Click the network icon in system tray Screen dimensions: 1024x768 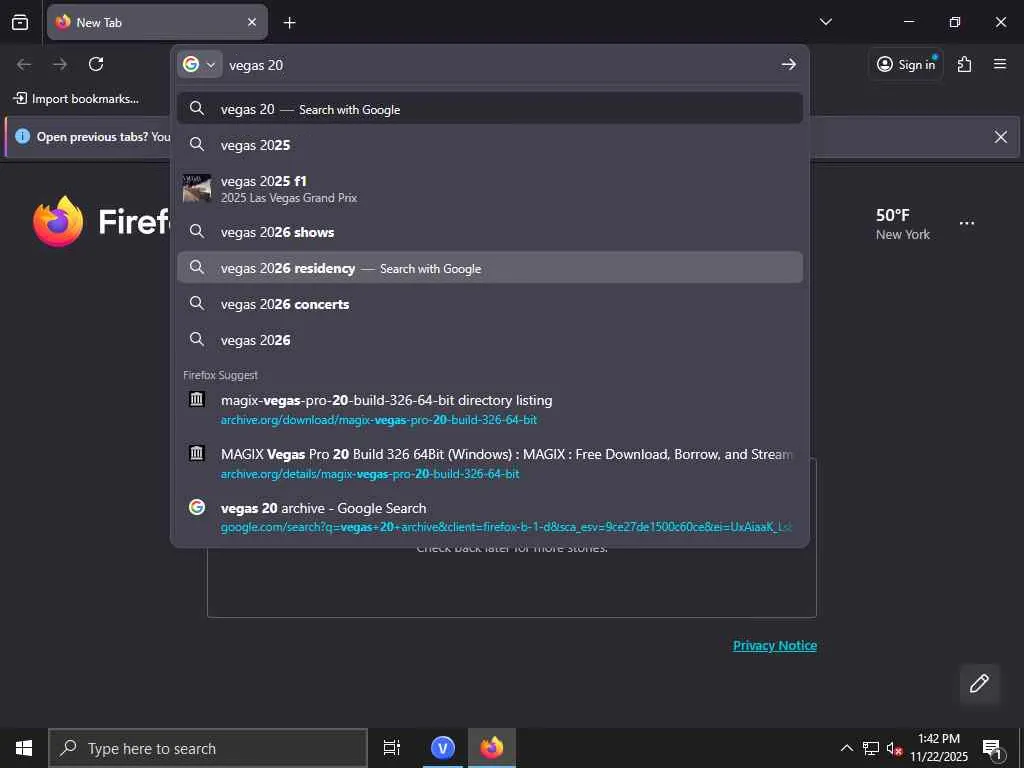[871, 748]
